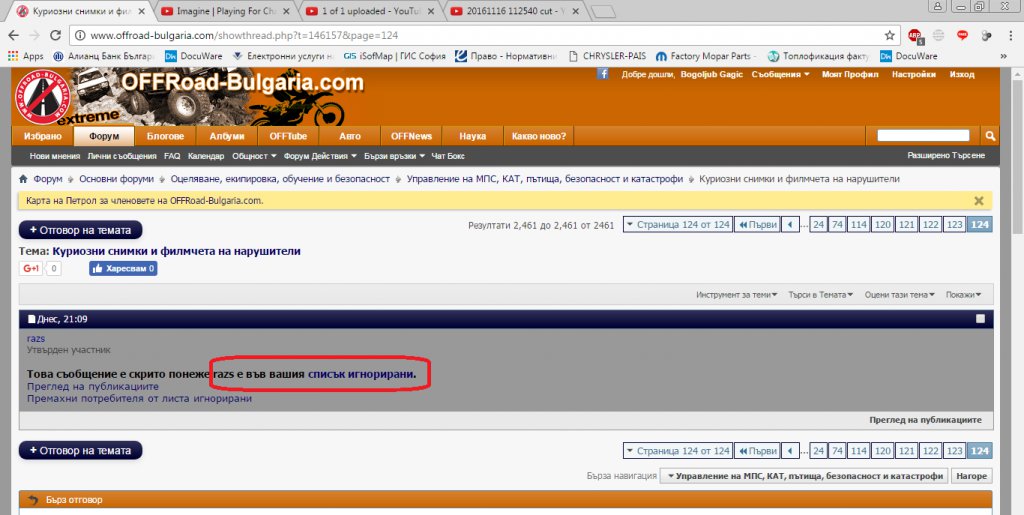Viewport: 1024px width, 515px height.
Task: Open the Настройки link
Action: click(x=914, y=74)
